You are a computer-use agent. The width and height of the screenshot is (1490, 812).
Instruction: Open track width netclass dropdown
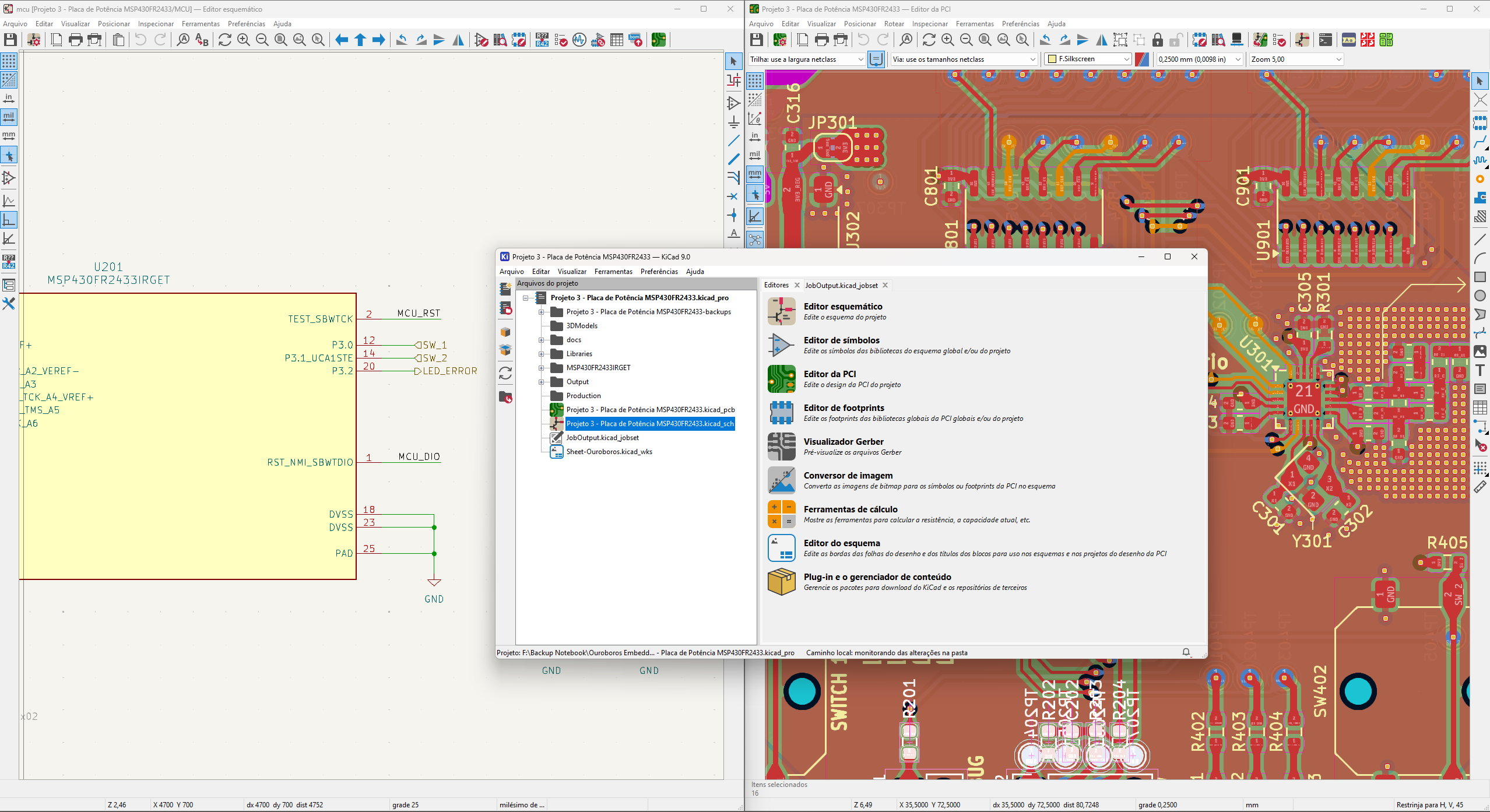807,59
